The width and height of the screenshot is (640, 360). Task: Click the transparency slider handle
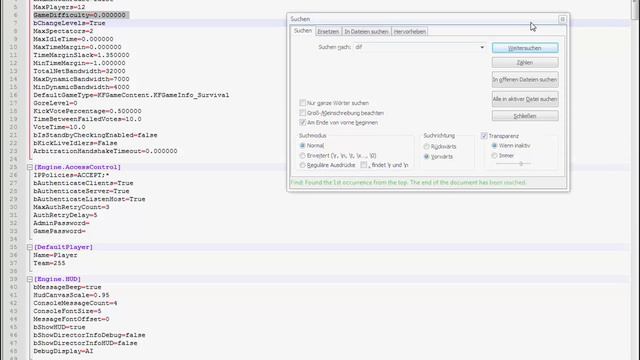521,164
